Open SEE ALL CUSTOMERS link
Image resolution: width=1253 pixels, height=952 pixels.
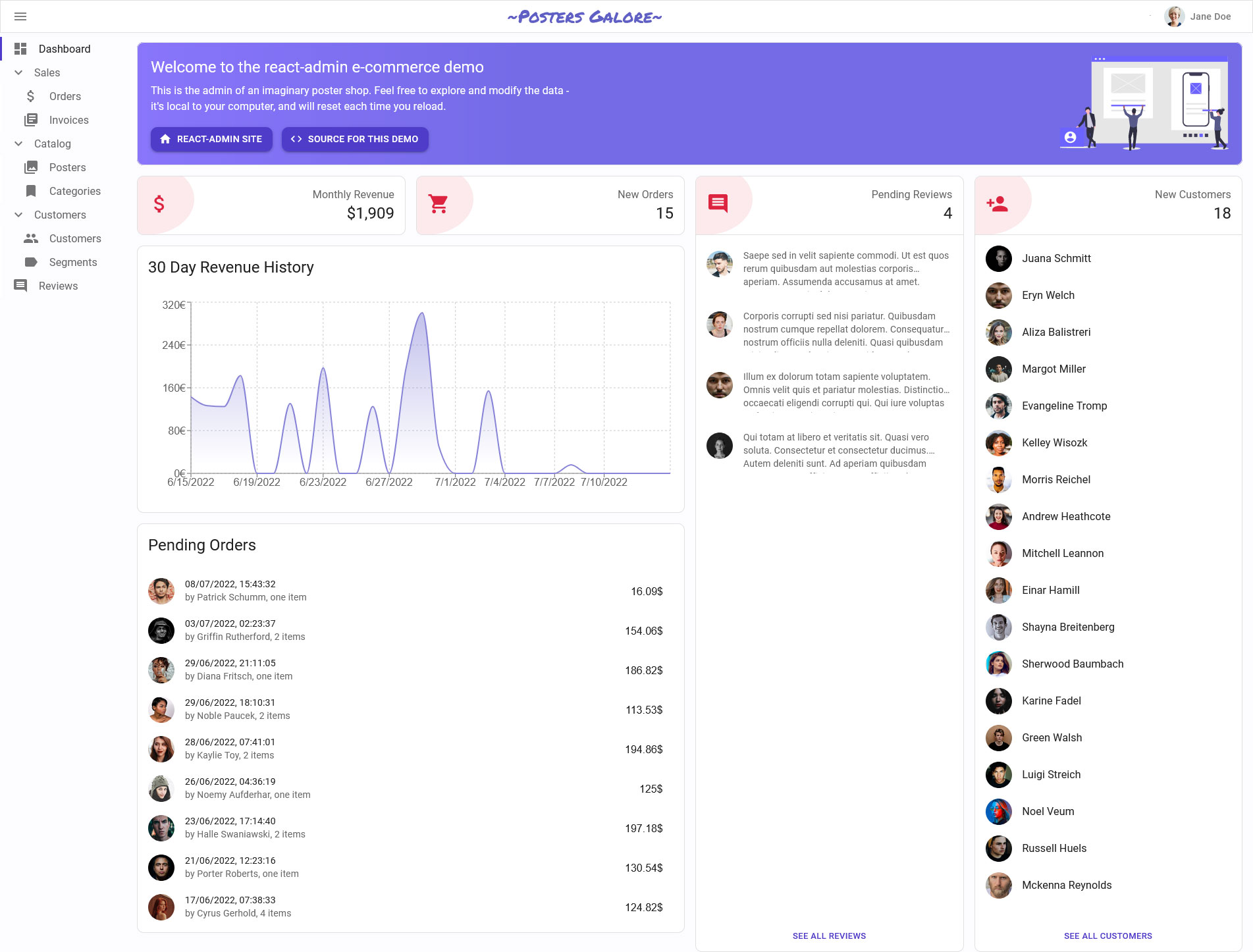(x=1108, y=936)
